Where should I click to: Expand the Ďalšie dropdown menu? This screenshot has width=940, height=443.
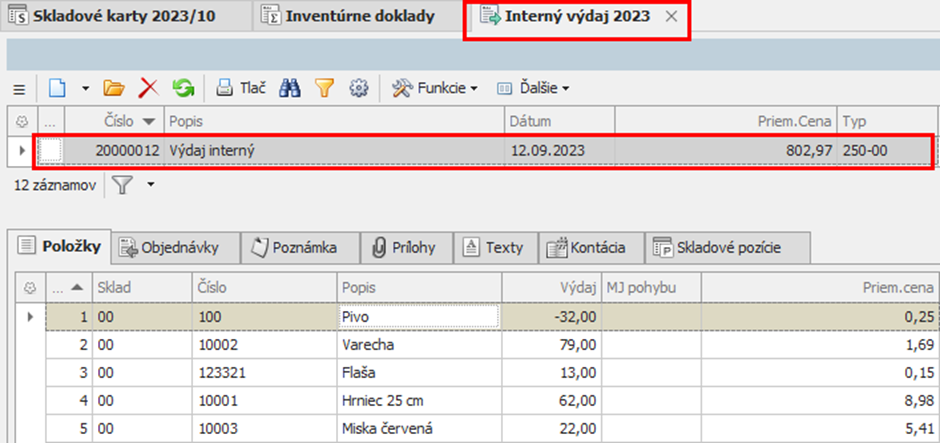[533, 88]
